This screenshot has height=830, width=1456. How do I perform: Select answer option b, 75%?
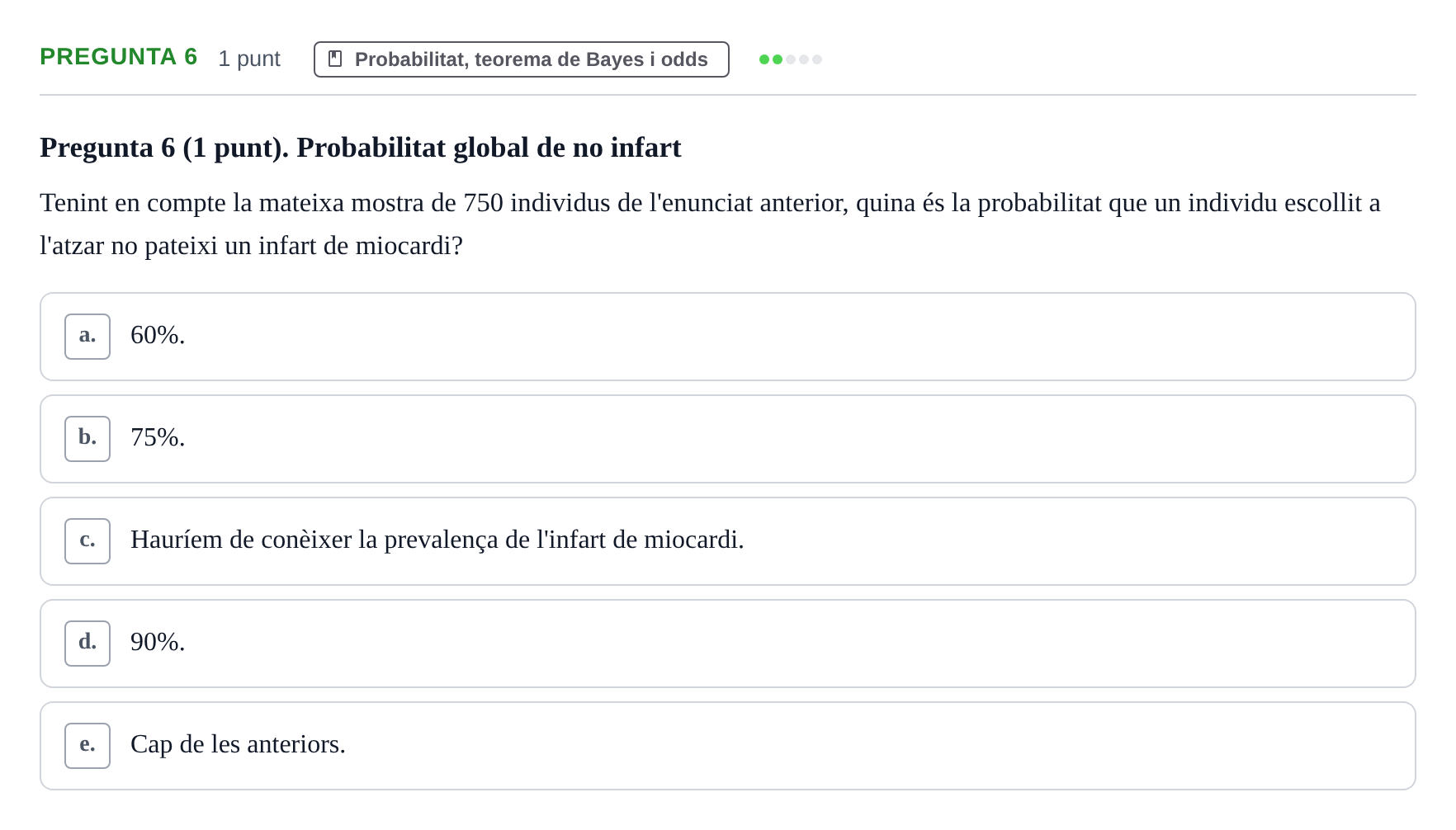(727, 439)
